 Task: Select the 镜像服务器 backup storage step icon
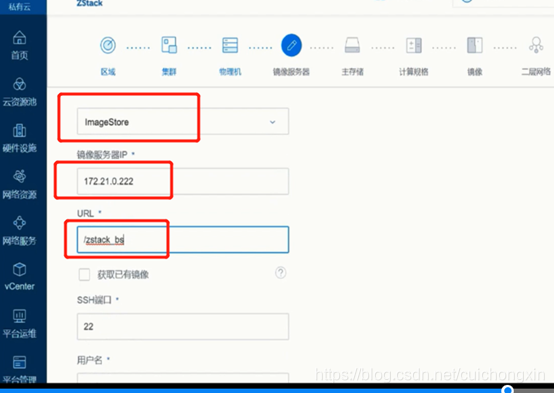tap(291, 45)
